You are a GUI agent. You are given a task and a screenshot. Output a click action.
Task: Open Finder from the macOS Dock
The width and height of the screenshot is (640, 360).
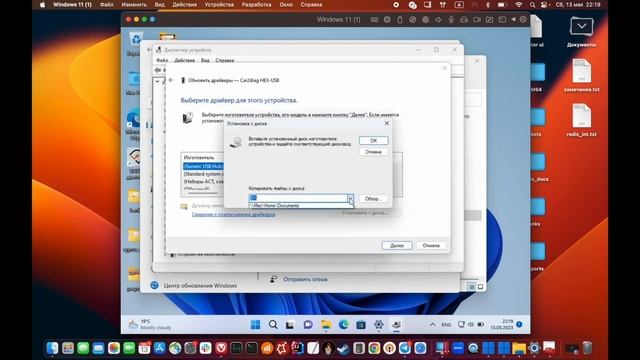[x=52, y=348]
